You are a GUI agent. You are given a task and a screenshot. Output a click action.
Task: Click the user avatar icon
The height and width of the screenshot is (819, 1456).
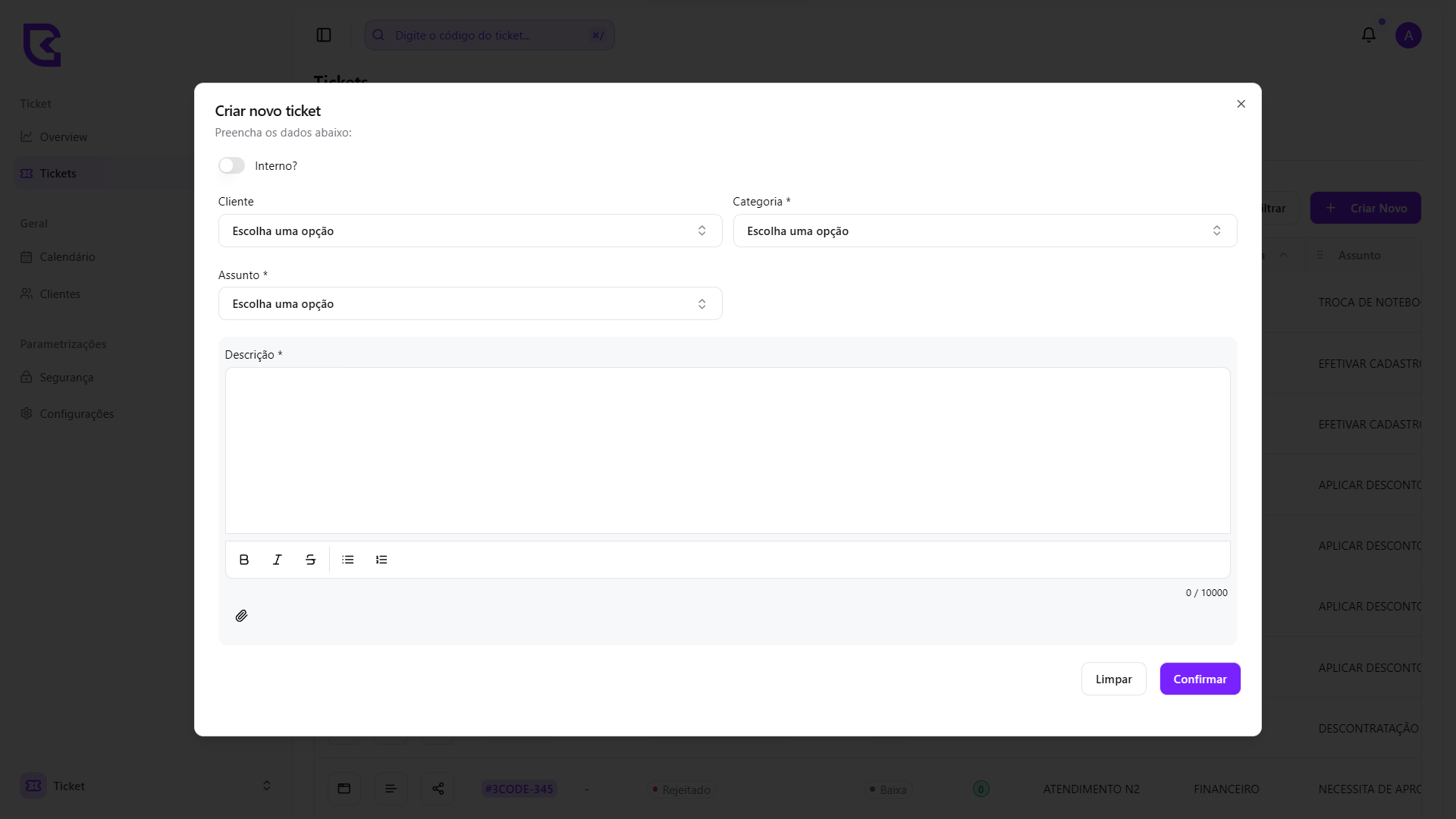coord(1408,35)
